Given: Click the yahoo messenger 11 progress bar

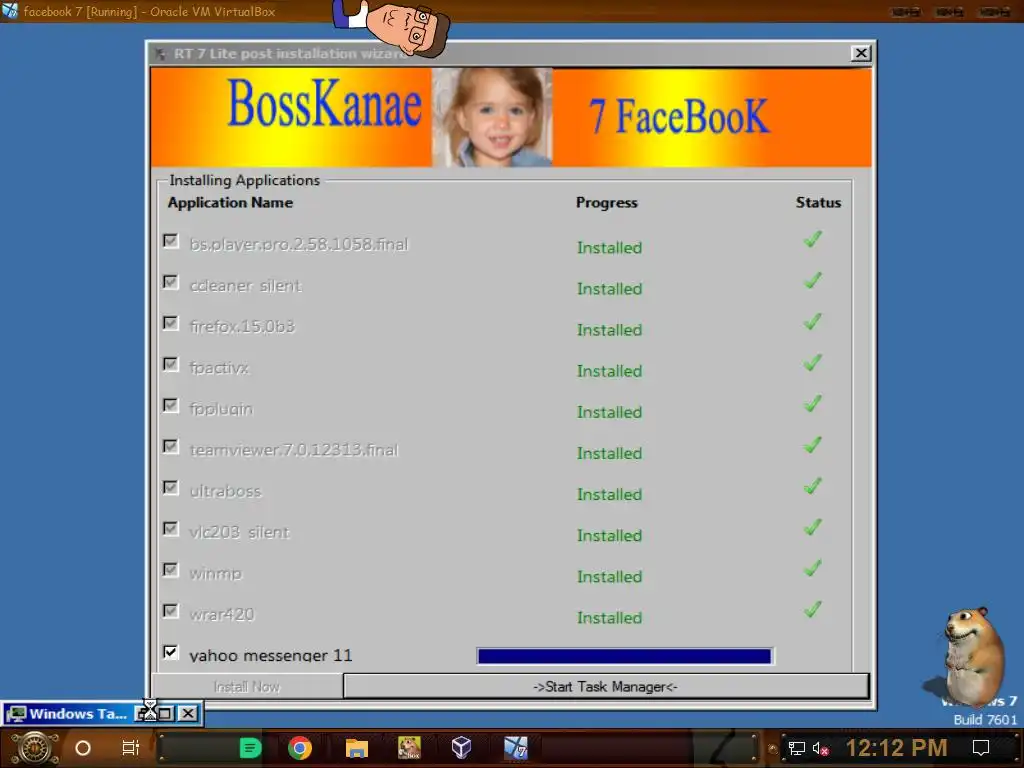Looking at the screenshot, I should click(624, 656).
